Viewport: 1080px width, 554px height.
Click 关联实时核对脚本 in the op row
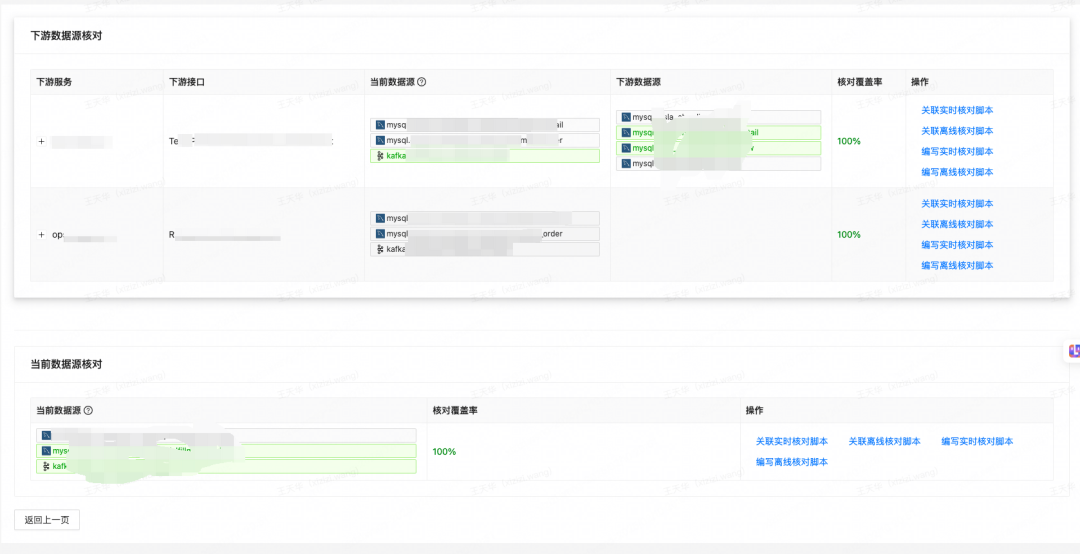[957, 204]
